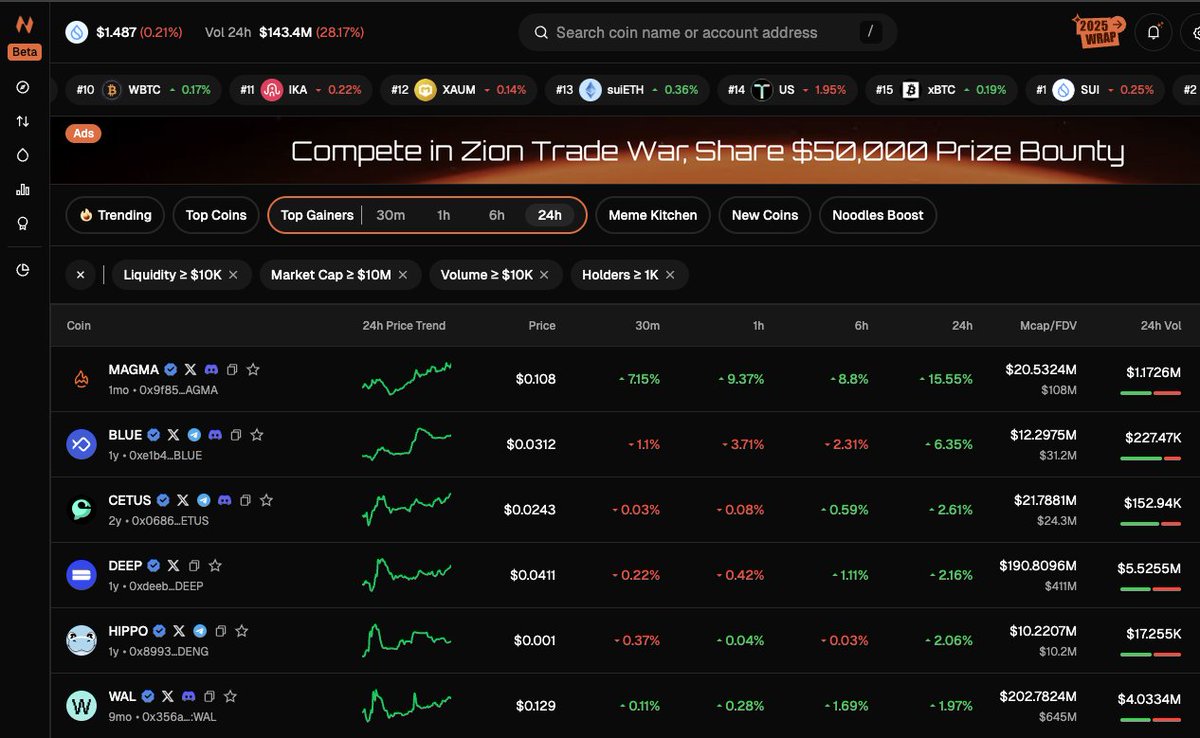Open MAGMA's X (Twitter) link icon
The width and height of the screenshot is (1200, 738).
click(190, 370)
